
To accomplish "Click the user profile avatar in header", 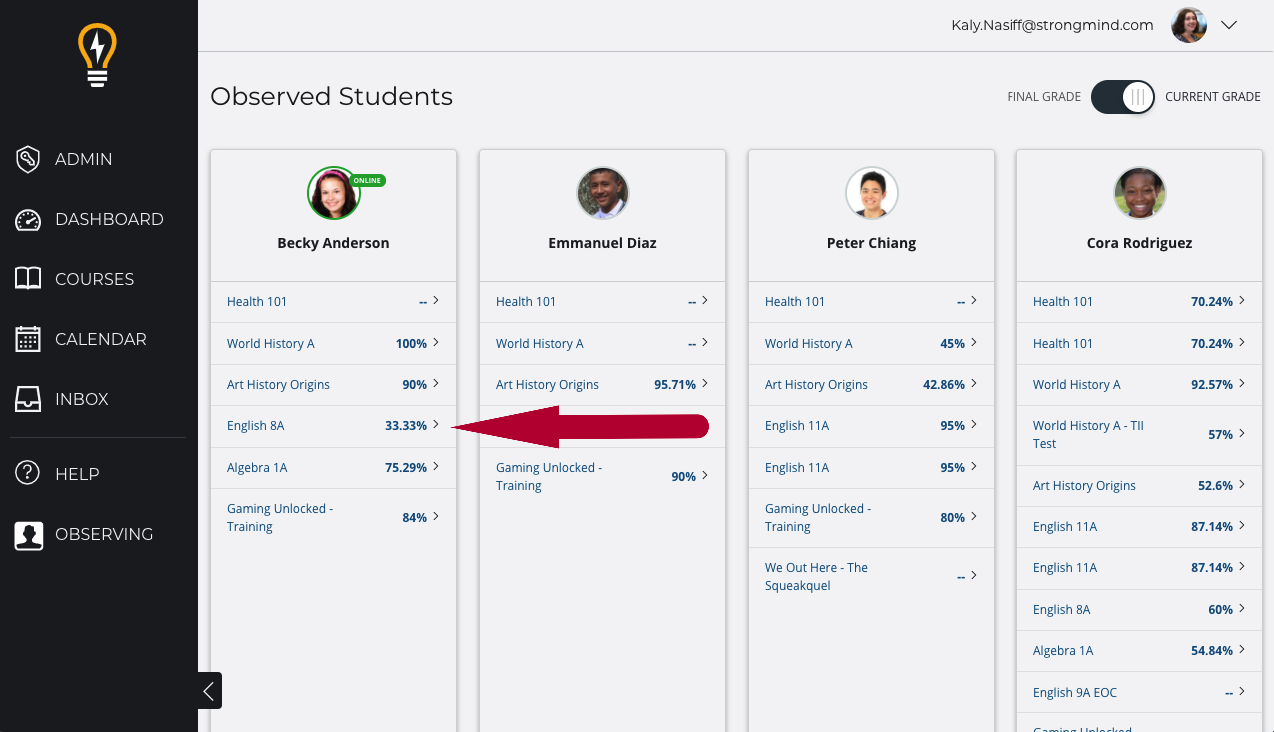I will pos(1189,25).
